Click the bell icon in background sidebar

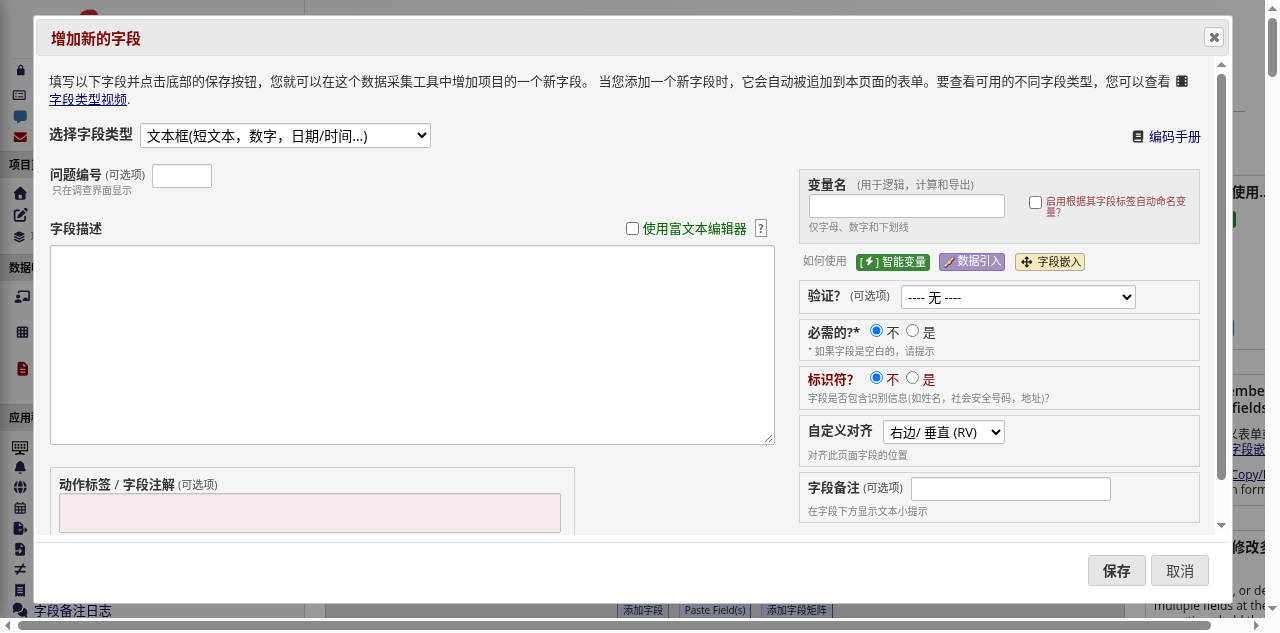(20, 467)
